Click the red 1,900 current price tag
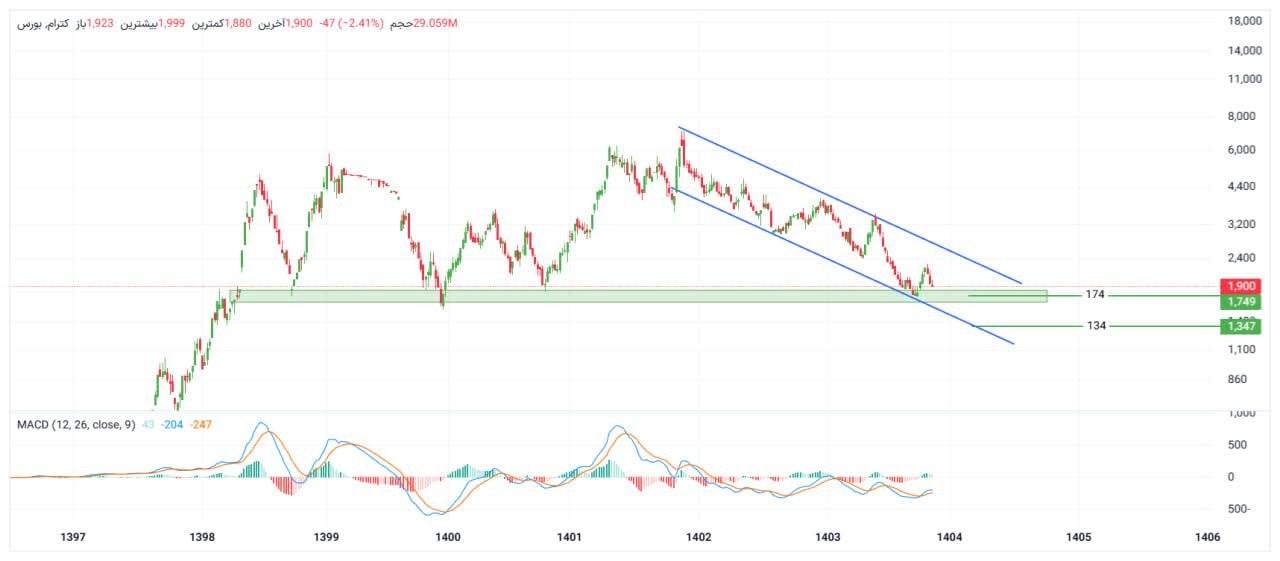 tap(1238, 286)
